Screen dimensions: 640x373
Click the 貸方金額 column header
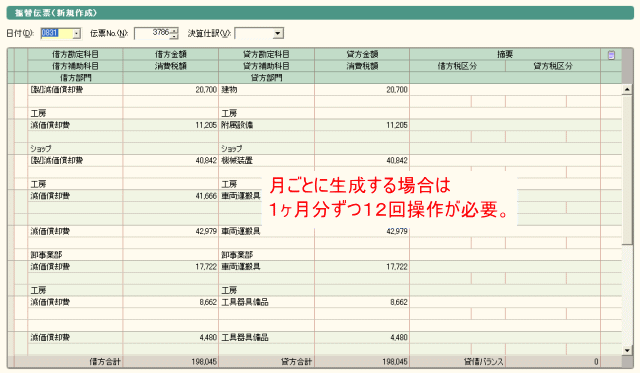362,54
